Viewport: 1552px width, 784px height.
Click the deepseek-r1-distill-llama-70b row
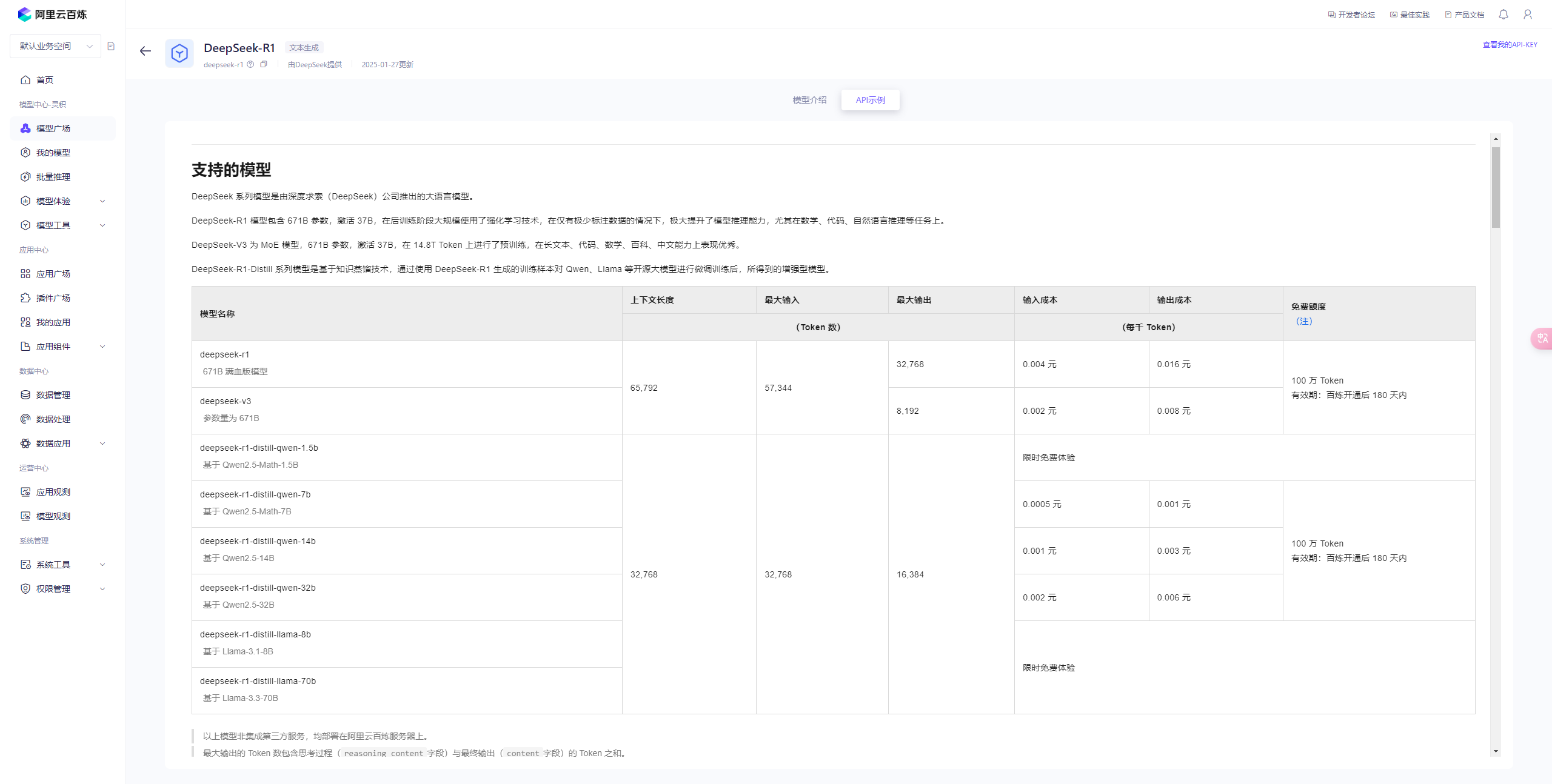(407, 690)
